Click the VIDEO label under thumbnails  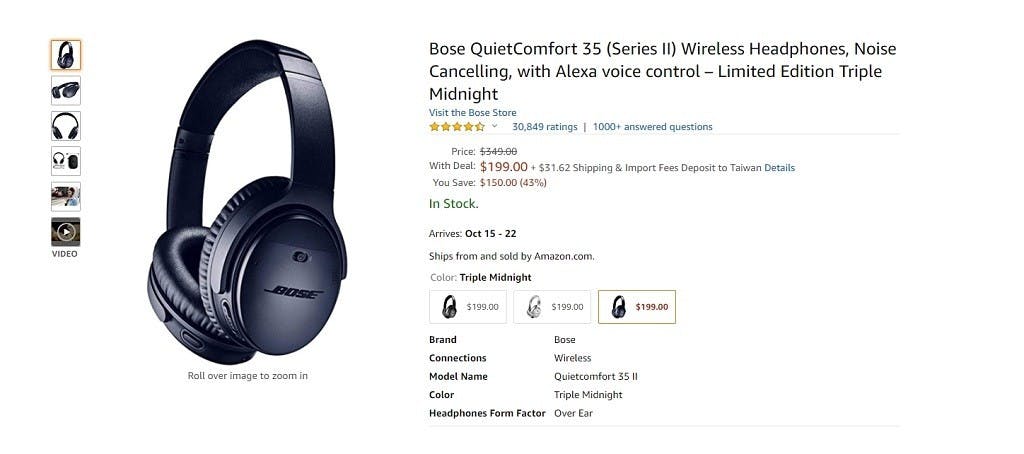[65, 254]
